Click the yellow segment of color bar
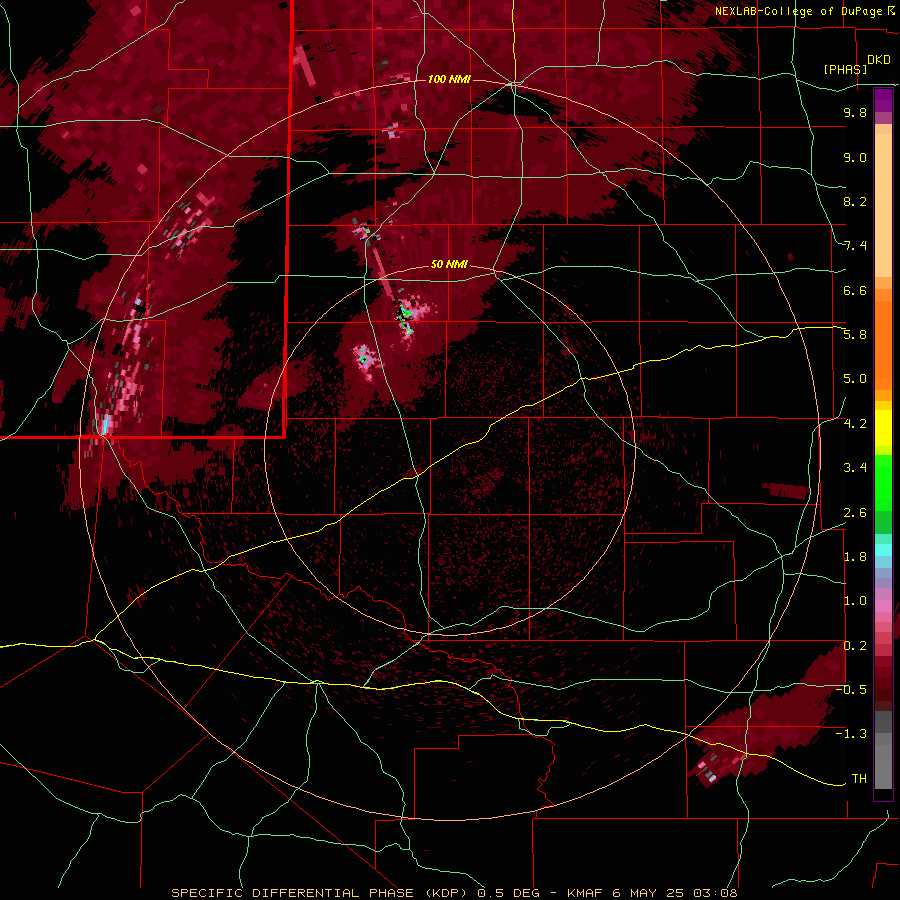 click(x=883, y=428)
